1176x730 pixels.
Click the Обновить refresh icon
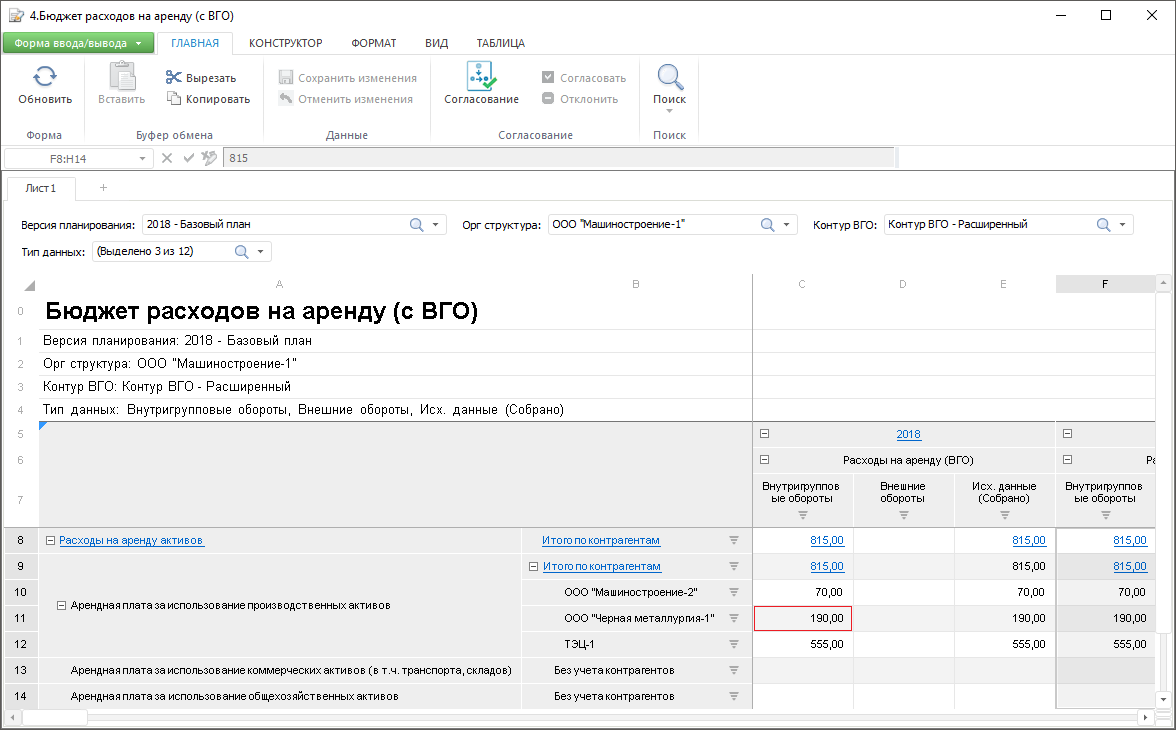[45, 77]
